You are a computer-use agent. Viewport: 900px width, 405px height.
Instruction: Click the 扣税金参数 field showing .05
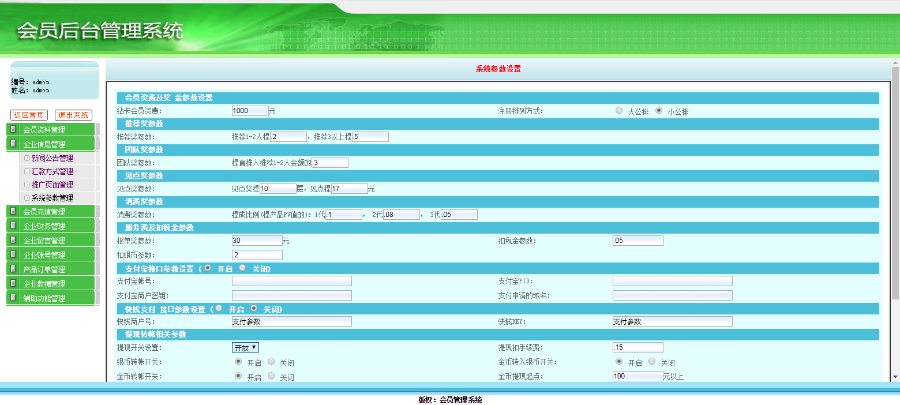(638, 240)
